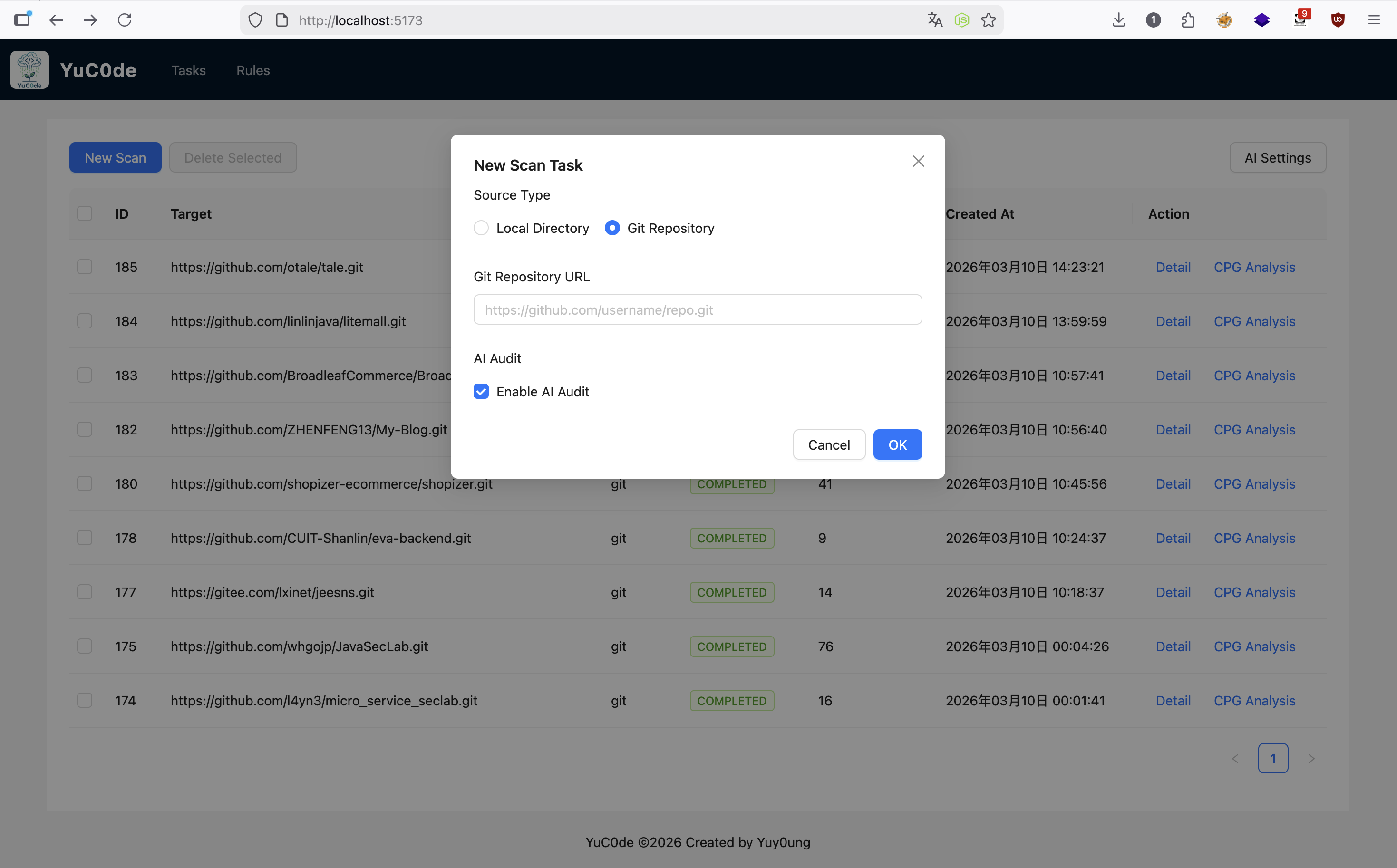Select the Local Directory radio option
The width and height of the screenshot is (1397, 868).
(481, 228)
